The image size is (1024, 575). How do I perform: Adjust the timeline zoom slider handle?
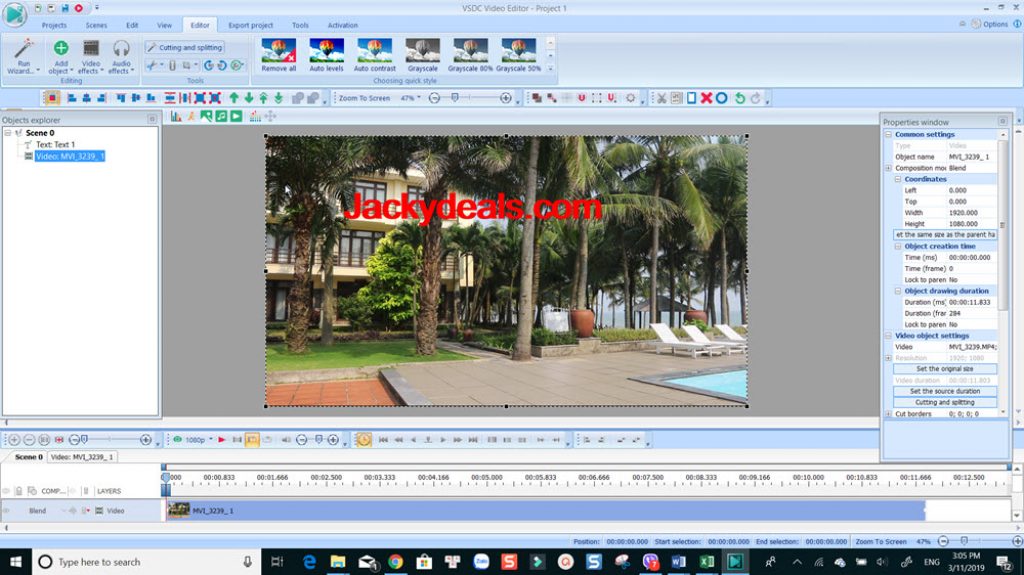(x=84, y=440)
